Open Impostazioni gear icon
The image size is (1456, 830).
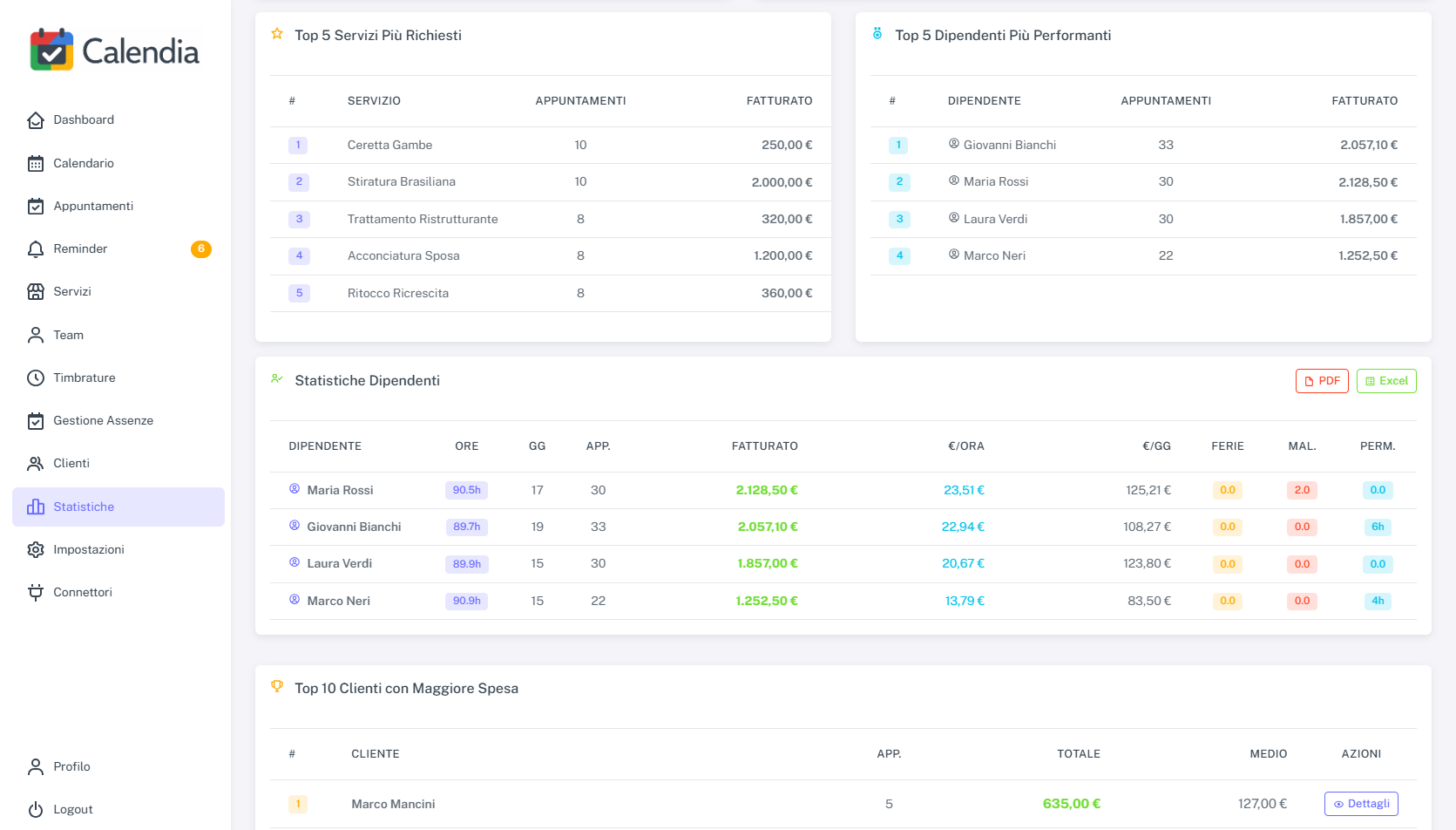[x=36, y=549]
